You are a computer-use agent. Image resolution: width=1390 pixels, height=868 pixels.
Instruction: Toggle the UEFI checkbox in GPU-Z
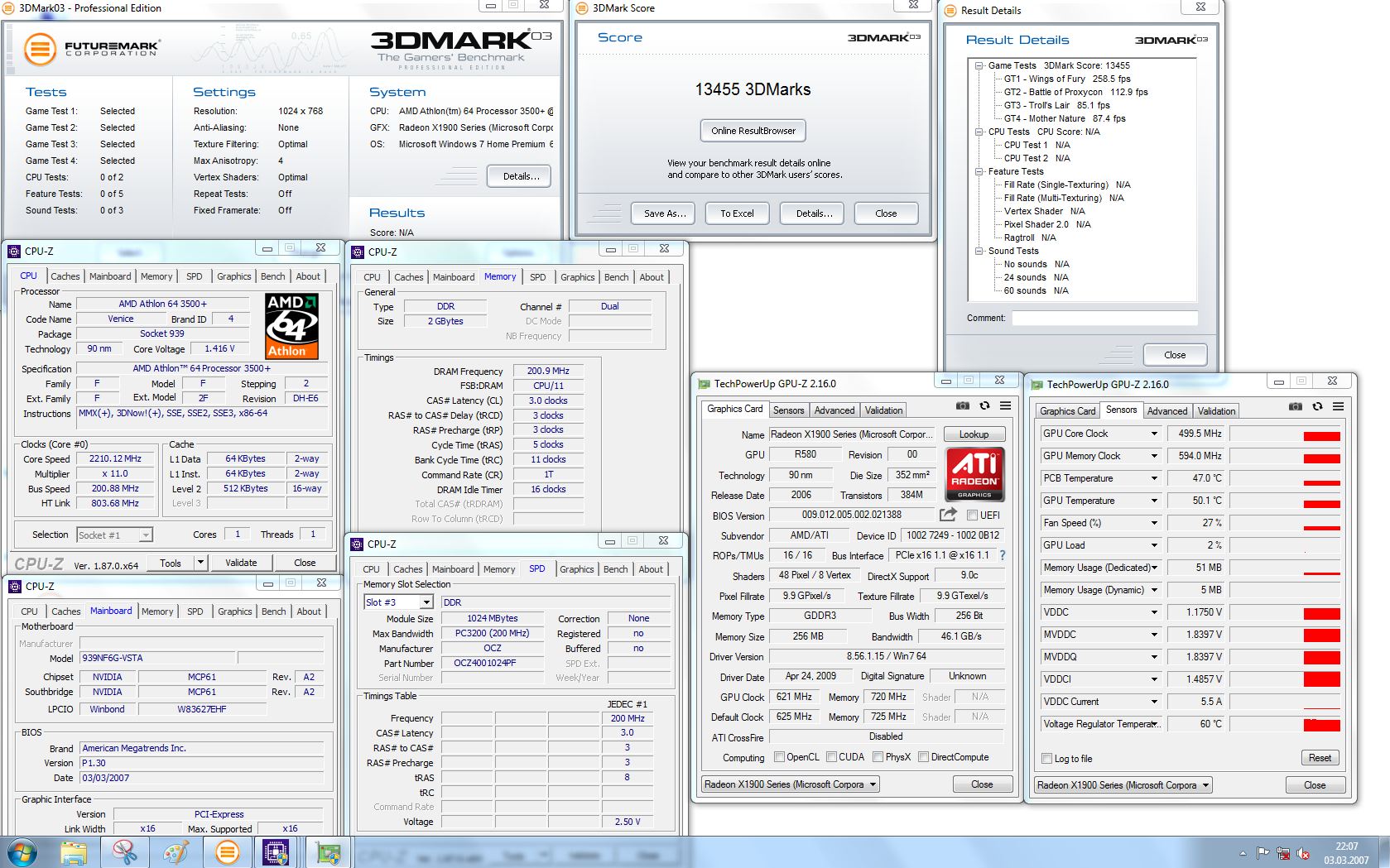(974, 515)
